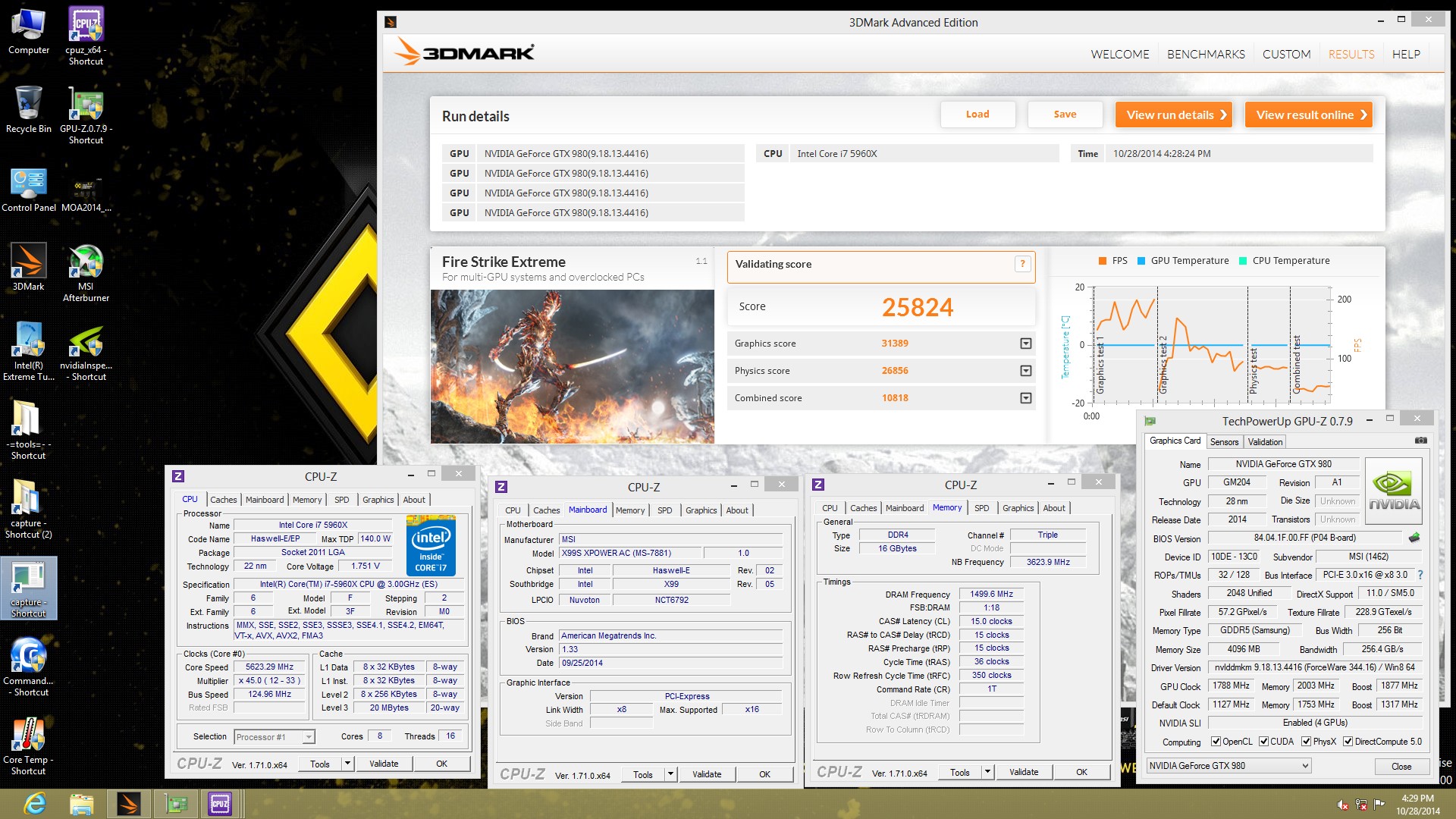Click the Close button in GPU-Z
Screen dimensions: 1456x819
1401,767
